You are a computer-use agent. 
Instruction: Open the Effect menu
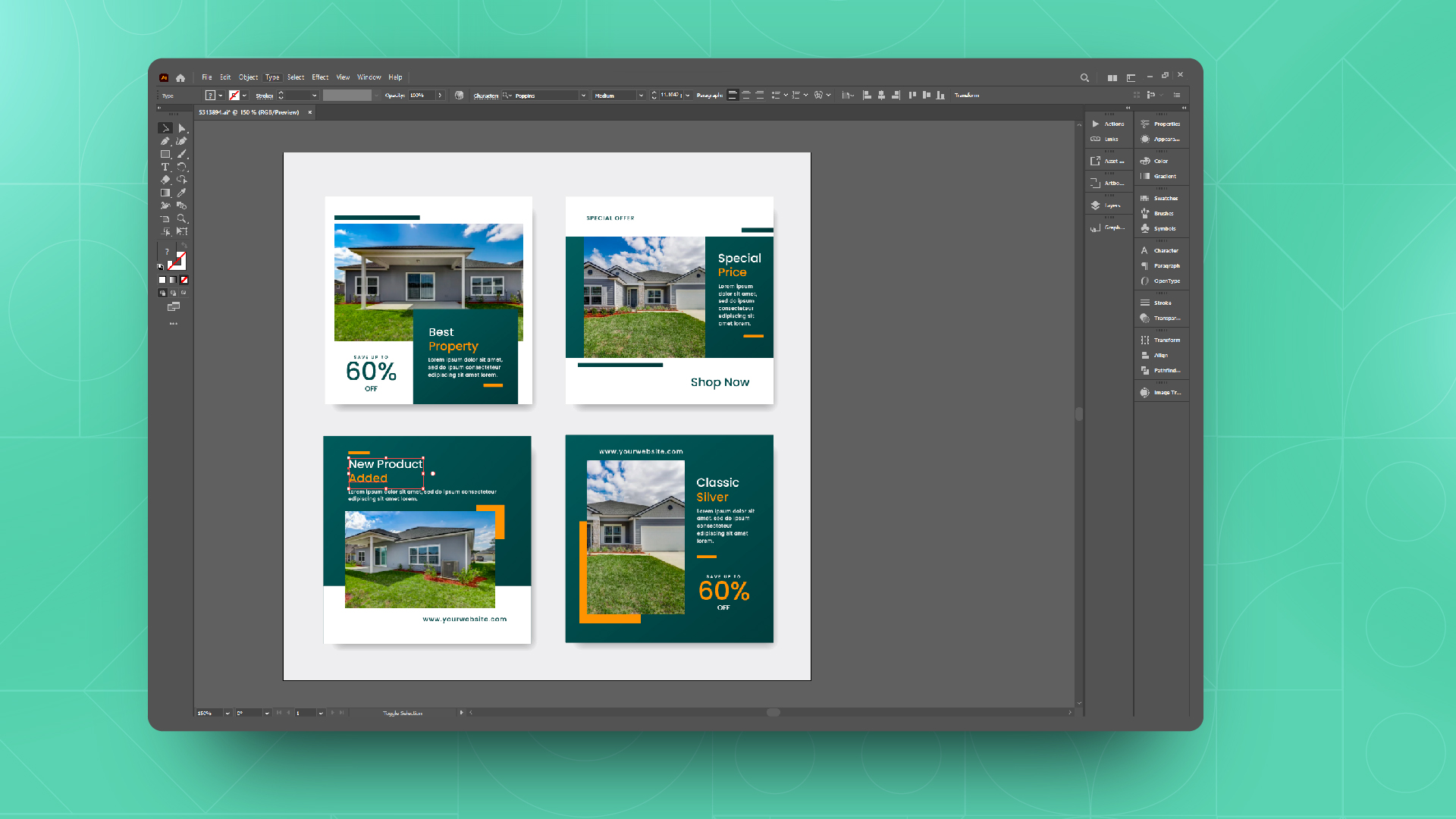click(320, 77)
